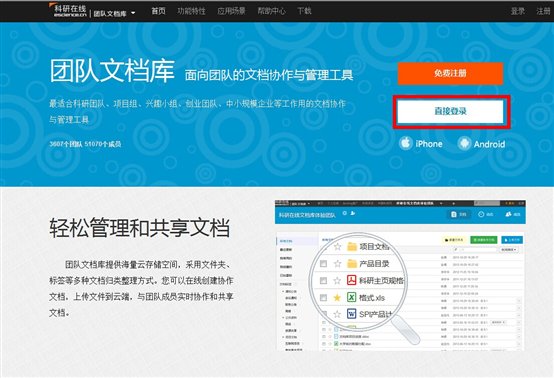
Task: Open the 功能特性 menu item
Action: pyautogui.click(x=191, y=11)
